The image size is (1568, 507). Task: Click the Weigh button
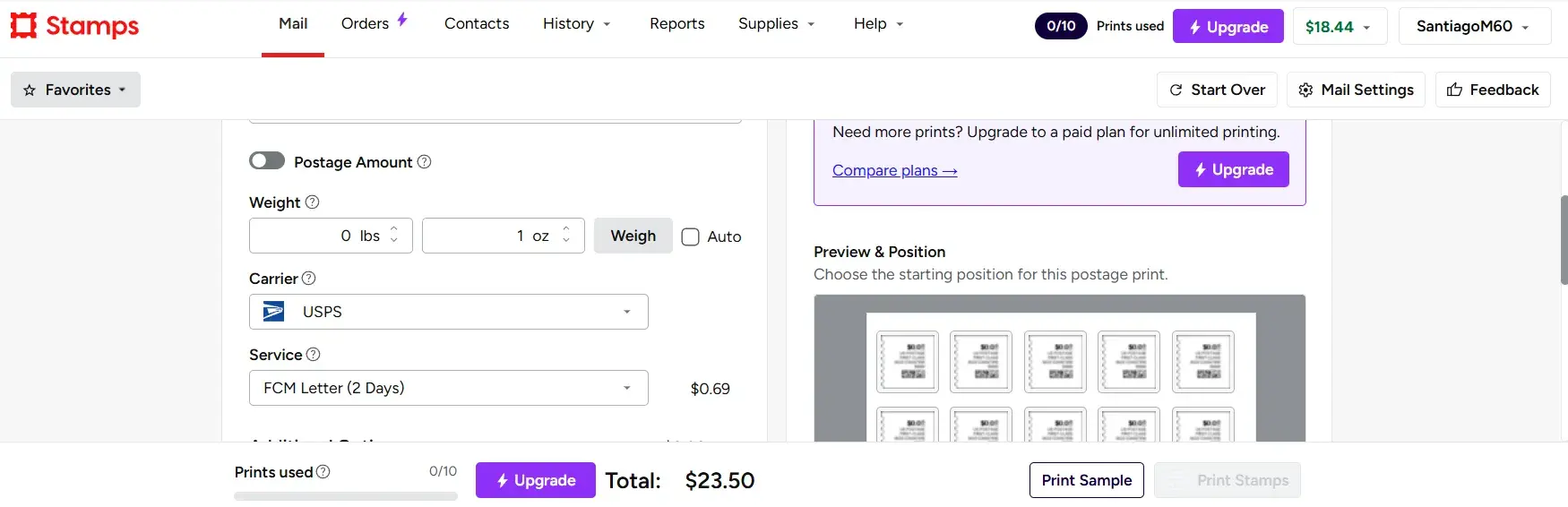coord(633,236)
